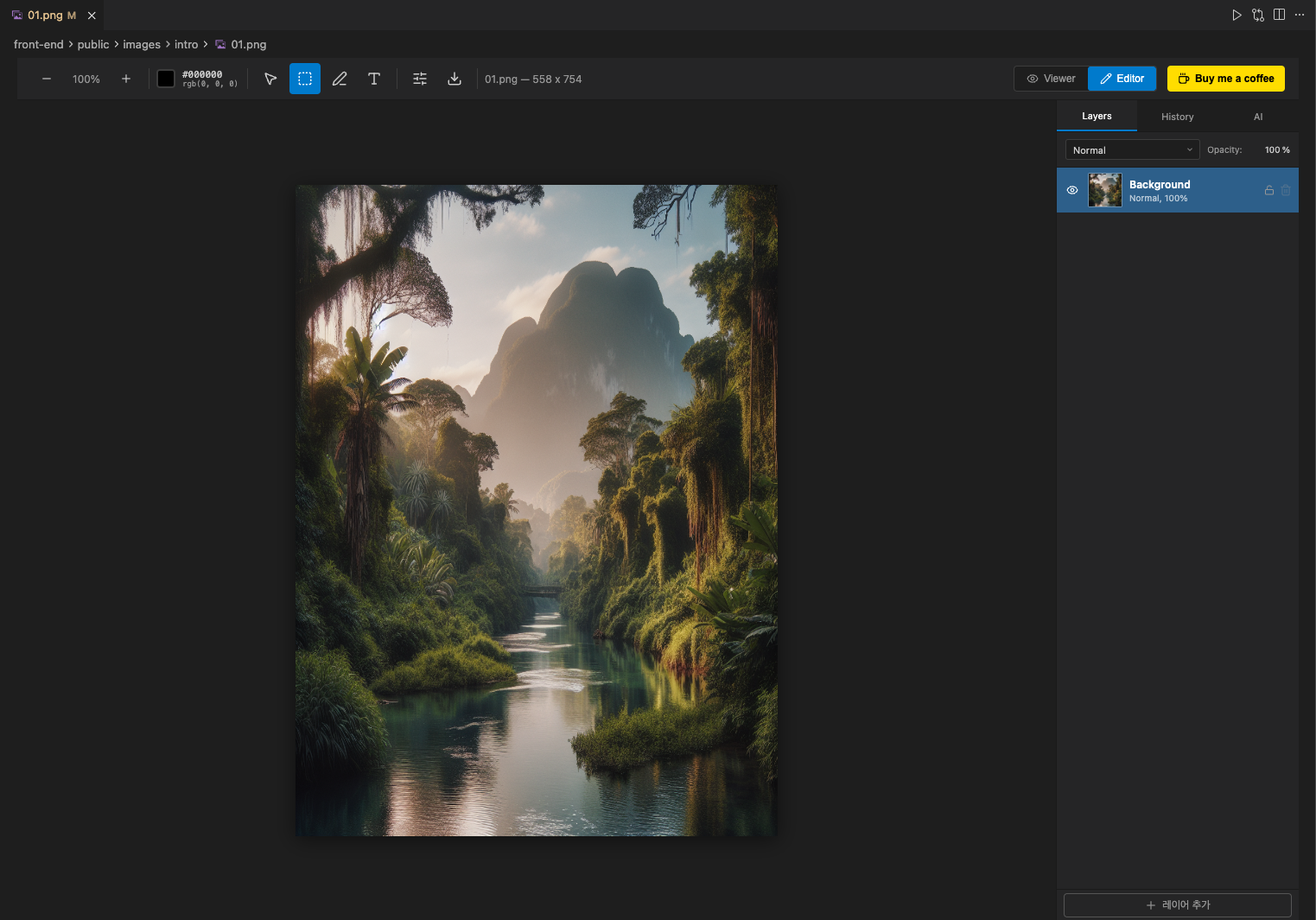Hide the Background layer with eye icon

coord(1072,190)
